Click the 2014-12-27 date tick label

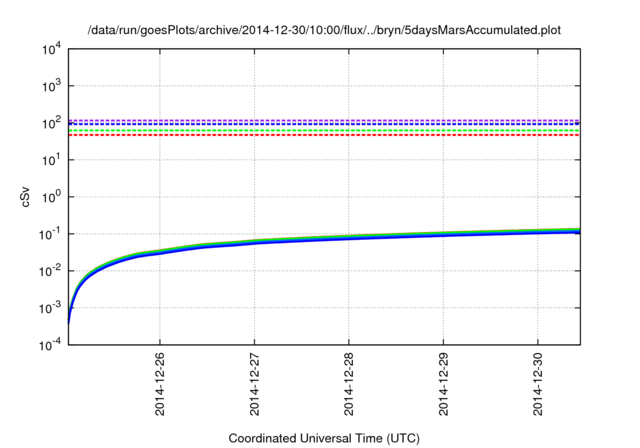click(x=254, y=384)
